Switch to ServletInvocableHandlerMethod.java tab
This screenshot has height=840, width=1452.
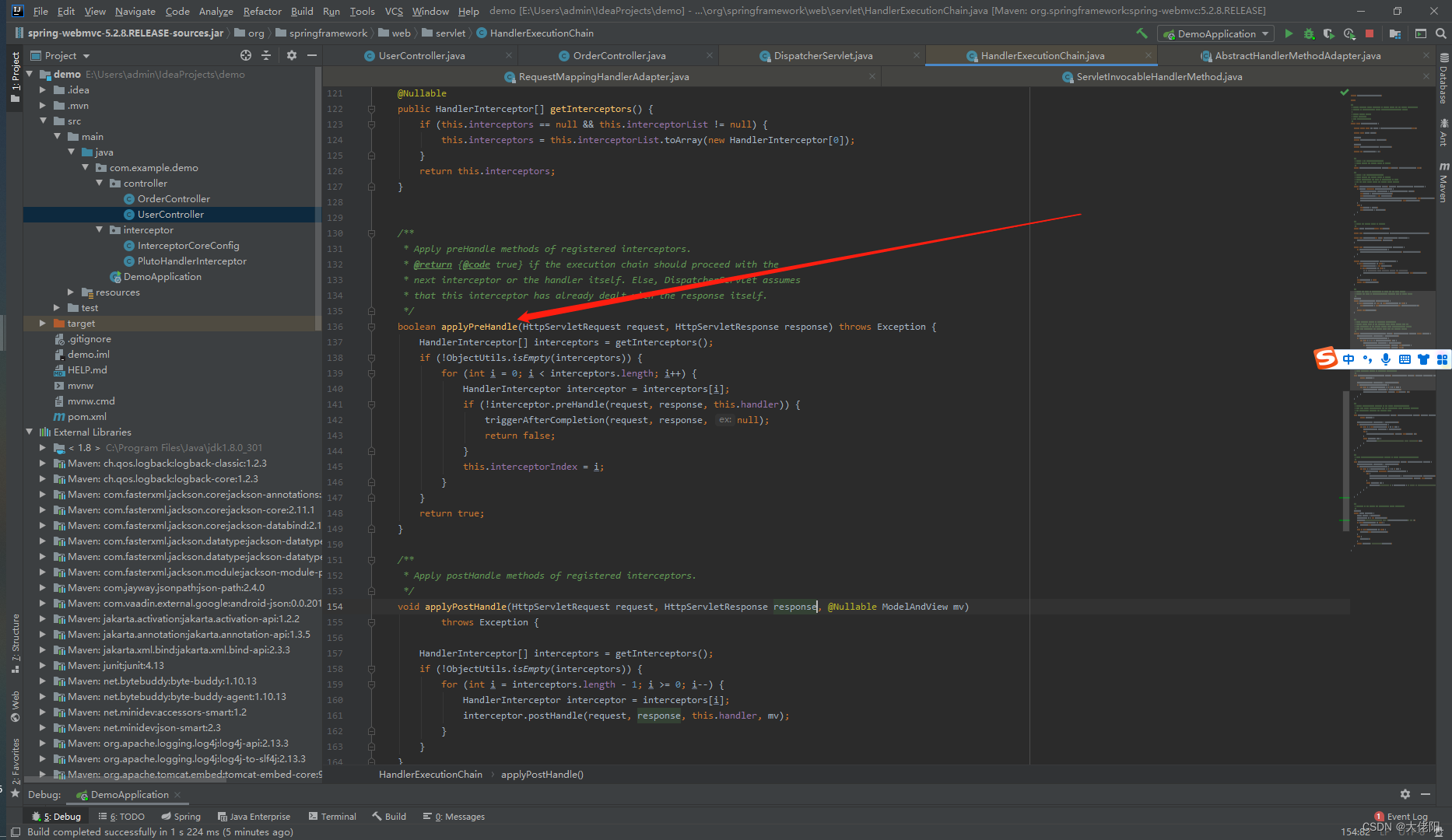click(1159, 76)
